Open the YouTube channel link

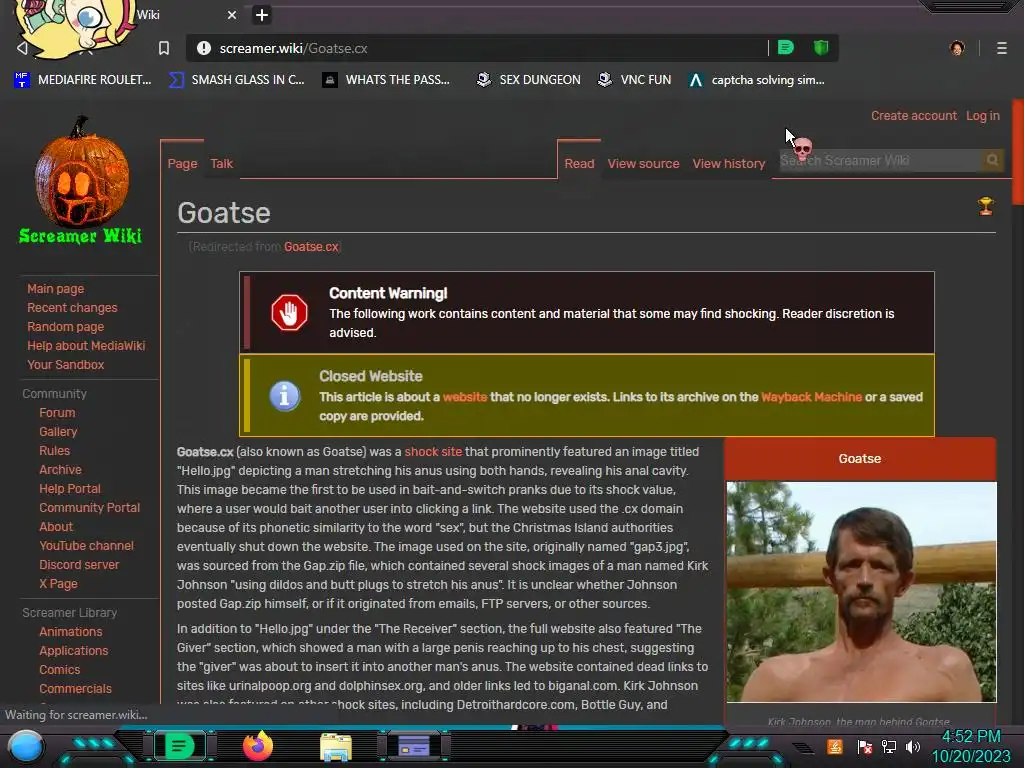[x=86, y=545]
